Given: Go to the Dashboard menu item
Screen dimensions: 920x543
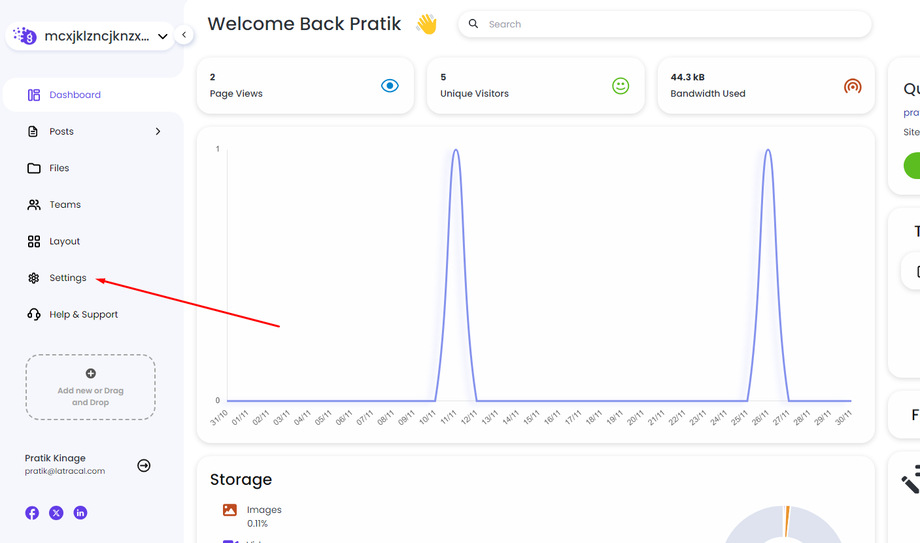Looking at the screenshot, I should [75, 95].
